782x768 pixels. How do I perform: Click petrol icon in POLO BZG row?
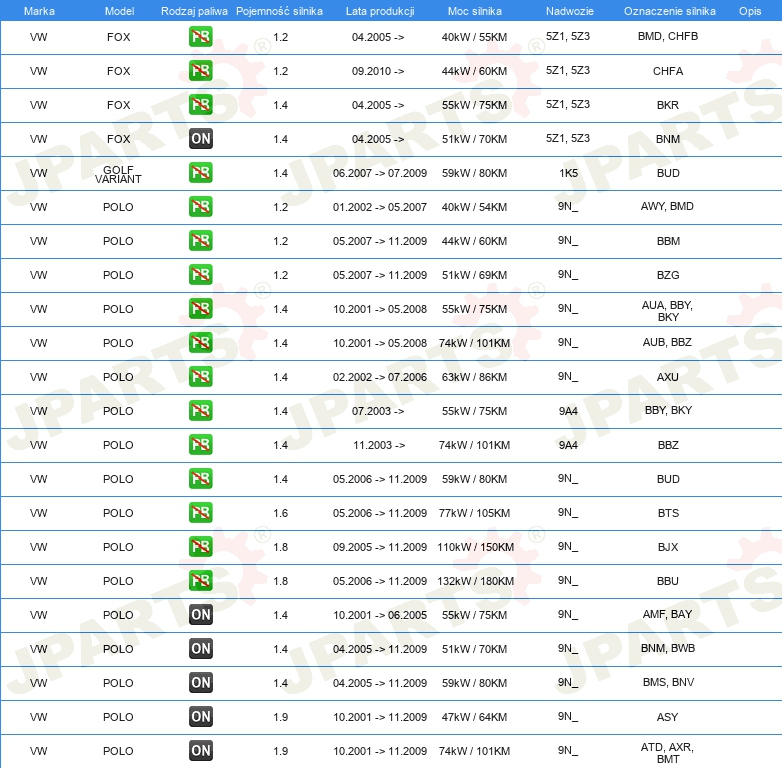[x=200, y=274]
